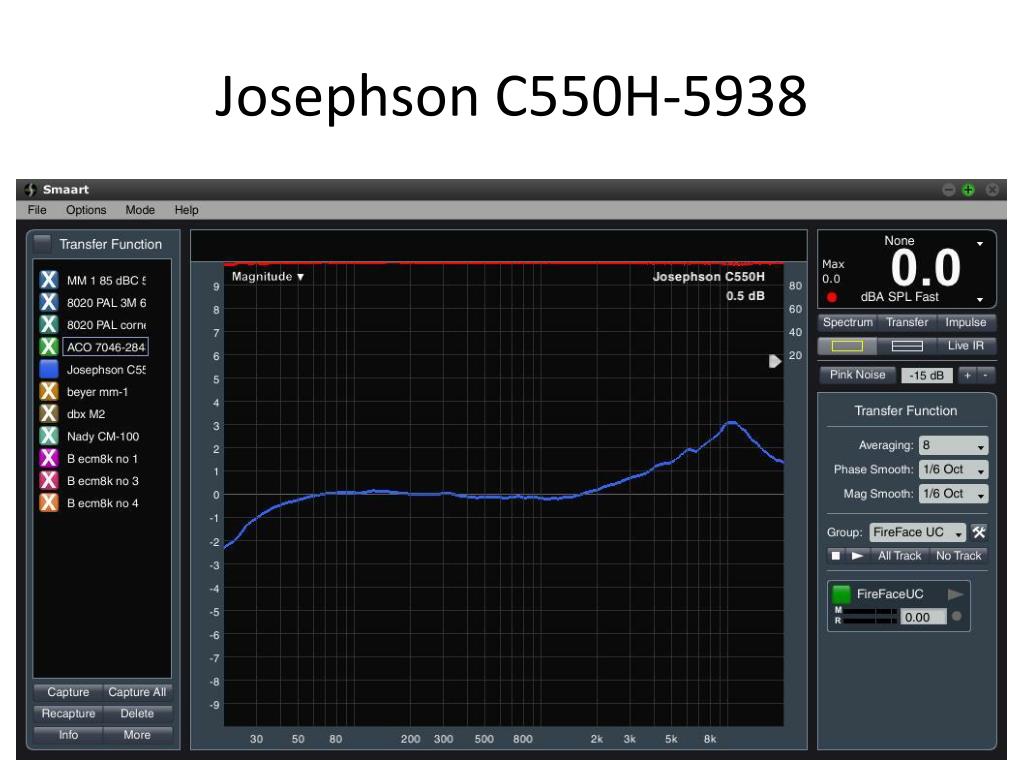This screenshot has height=768, width=1024.
Task: Toggle visibility of ACO 7046-284 trace
Action: (48, 347)
